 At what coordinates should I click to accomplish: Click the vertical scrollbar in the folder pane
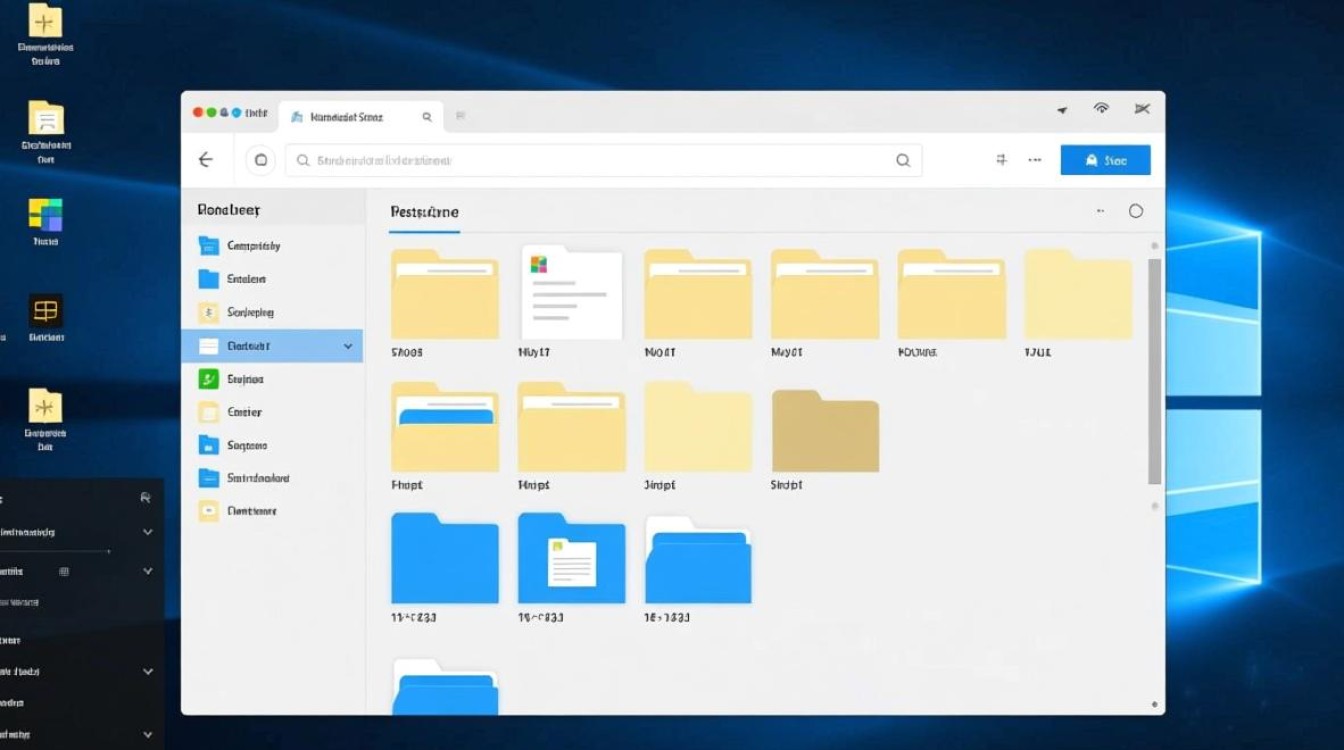click(x=1154, y=370)
